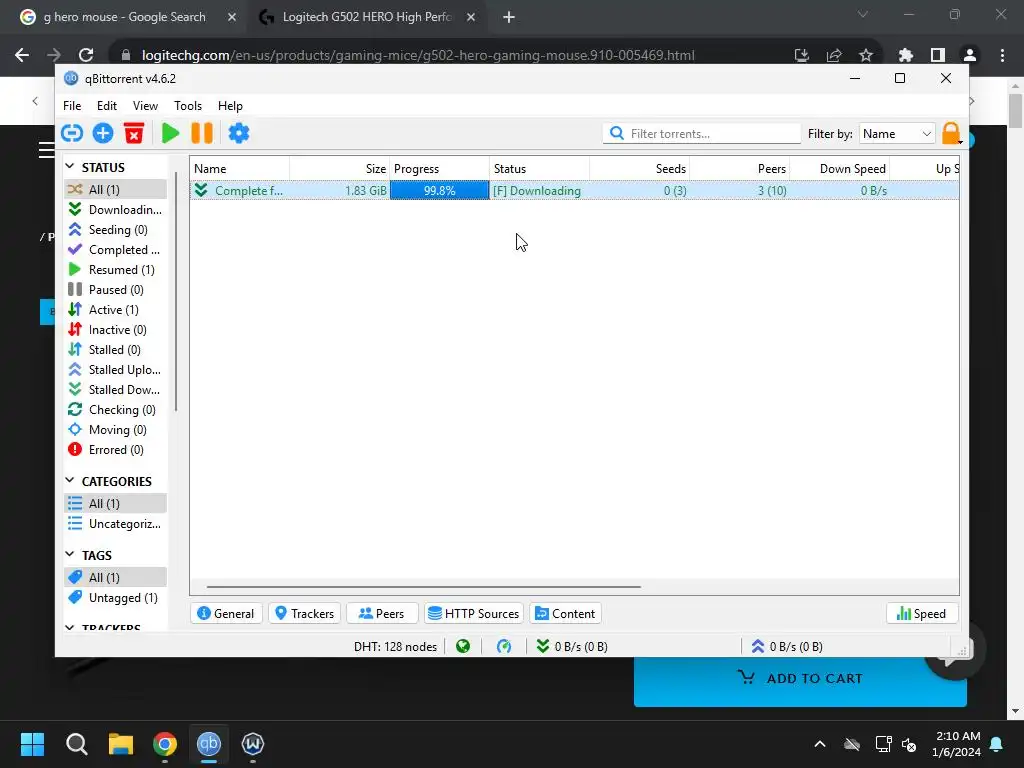Select the Stalled Downloading filter

click(115, 390)
